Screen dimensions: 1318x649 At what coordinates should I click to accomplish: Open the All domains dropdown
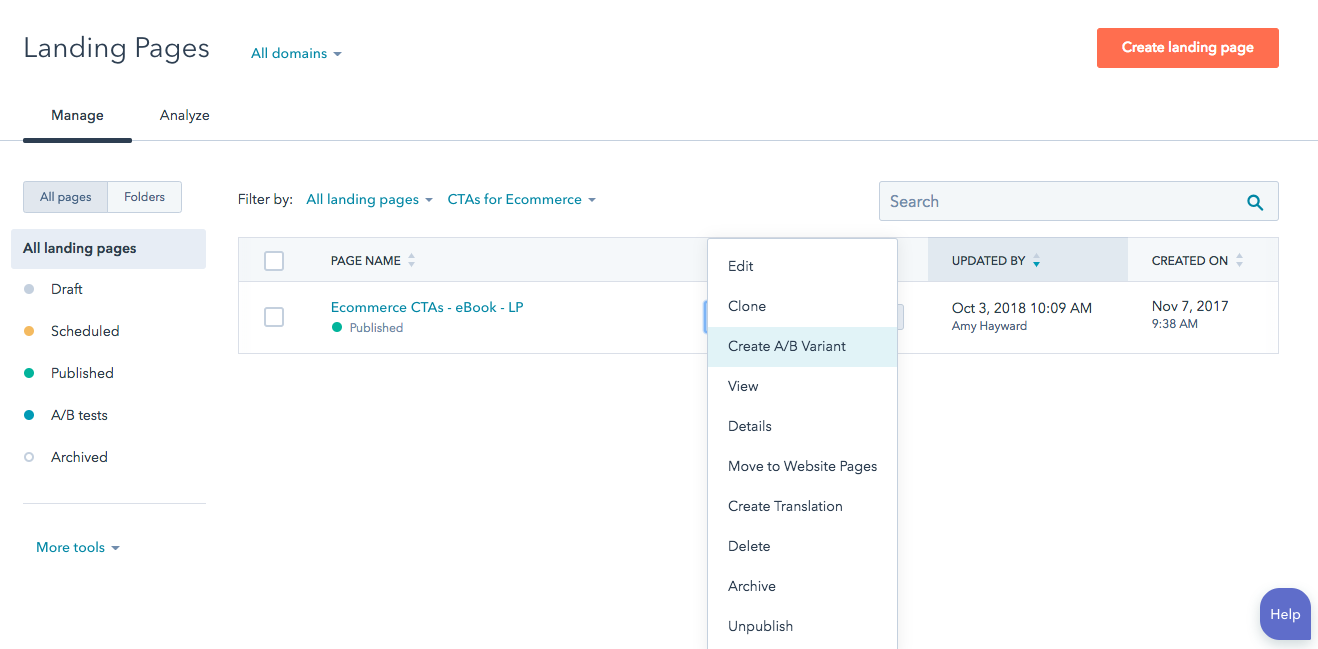[x=296, y=53]
